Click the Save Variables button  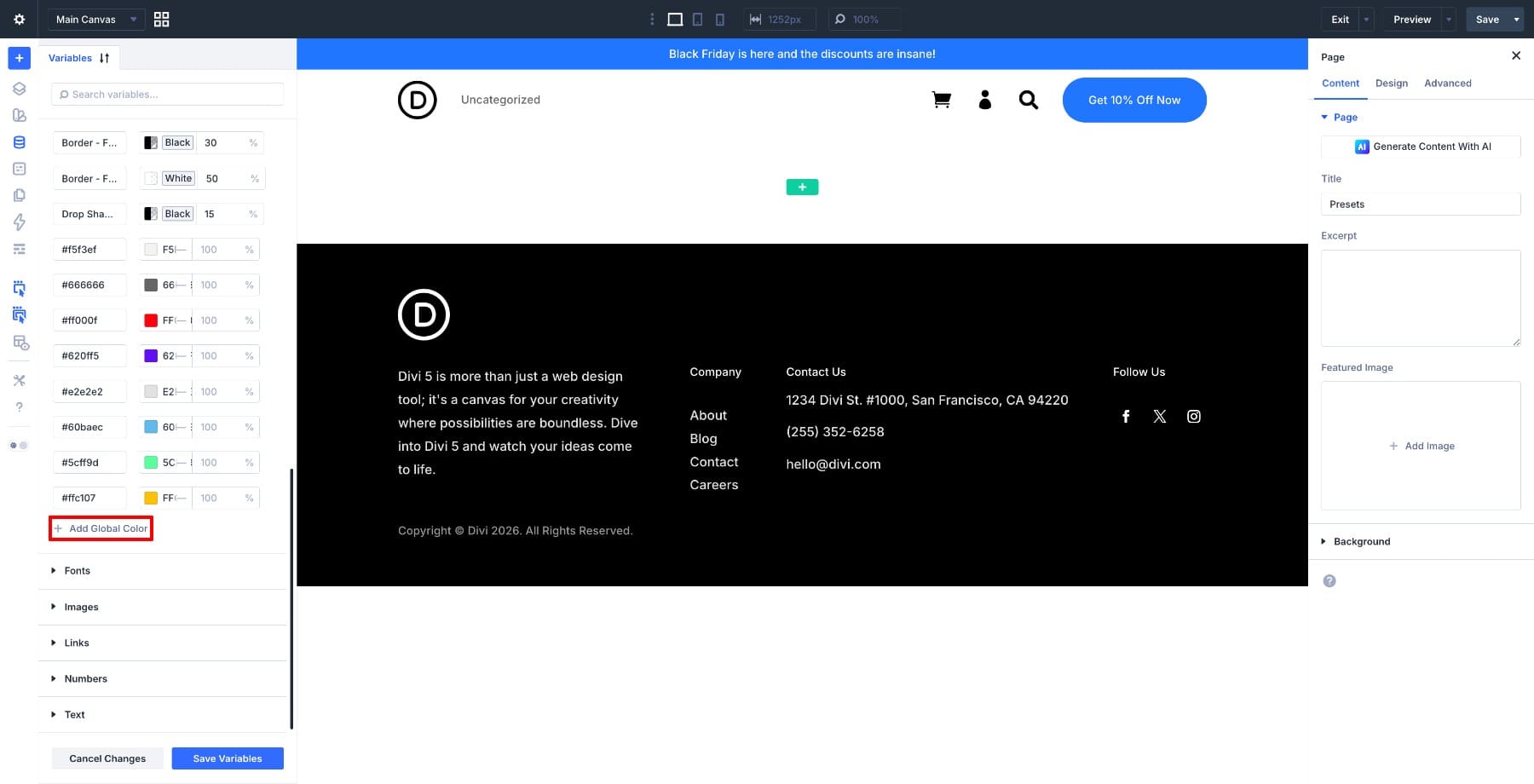[x=228, y=758]
